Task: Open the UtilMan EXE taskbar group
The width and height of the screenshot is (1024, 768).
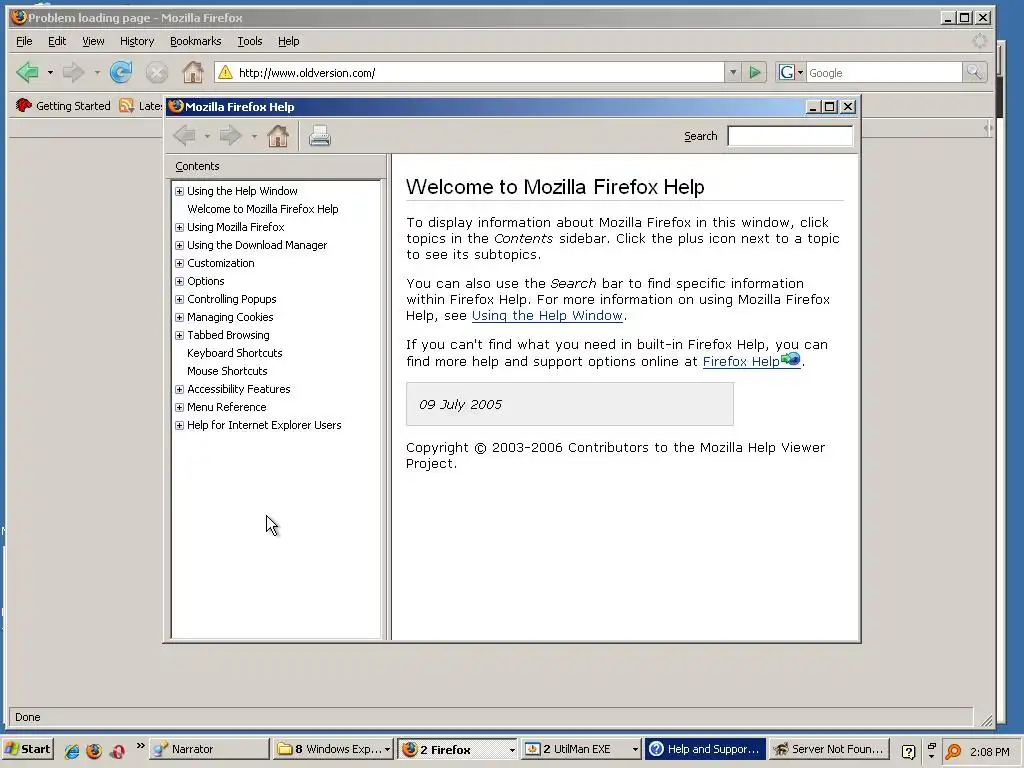Action: pos(581,749)
